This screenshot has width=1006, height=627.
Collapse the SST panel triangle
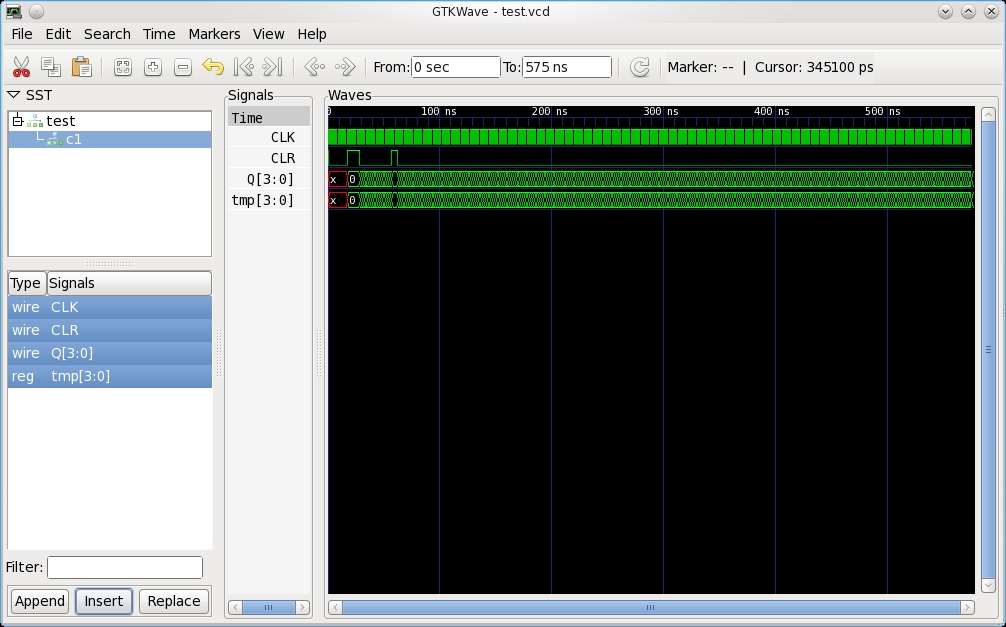click(x=13, y=95)
